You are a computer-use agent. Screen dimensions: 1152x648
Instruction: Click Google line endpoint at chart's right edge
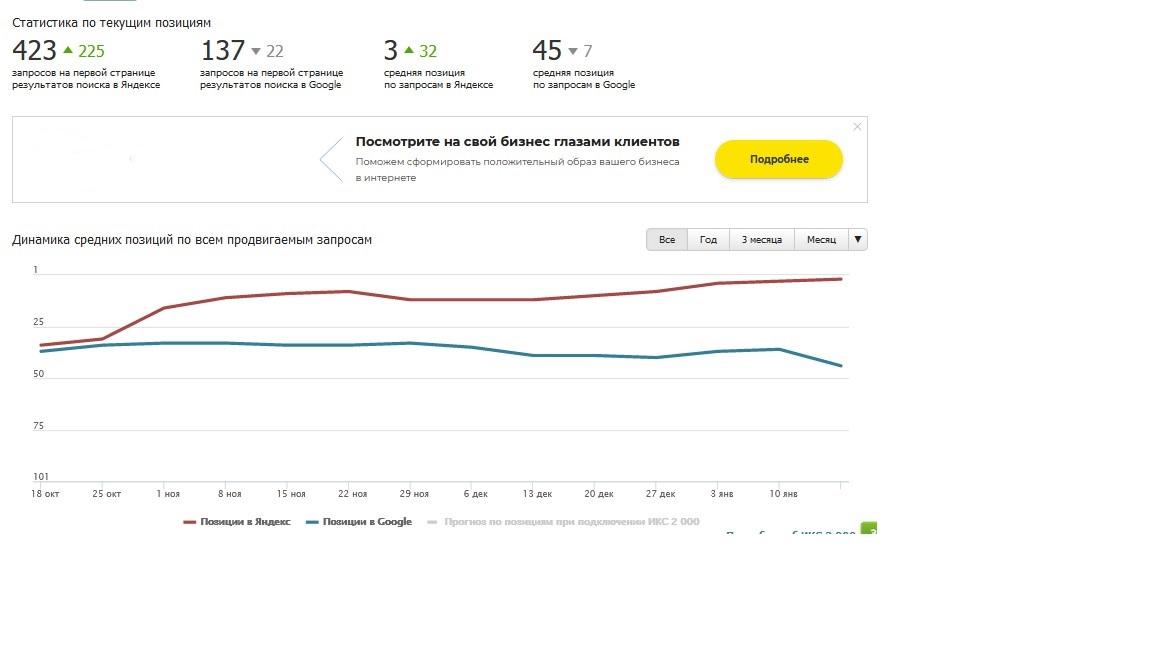click(842, 366)
